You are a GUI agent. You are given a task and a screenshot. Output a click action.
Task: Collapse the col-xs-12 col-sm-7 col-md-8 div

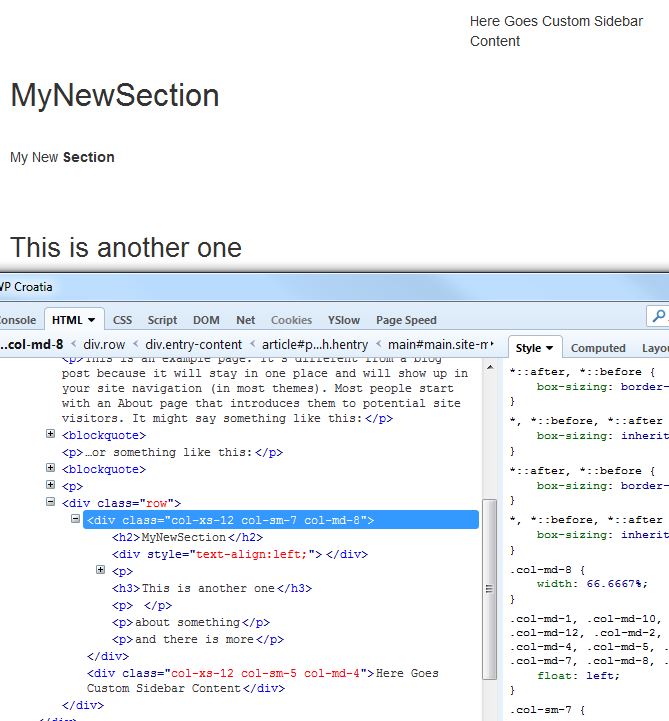tap(75, 519)
